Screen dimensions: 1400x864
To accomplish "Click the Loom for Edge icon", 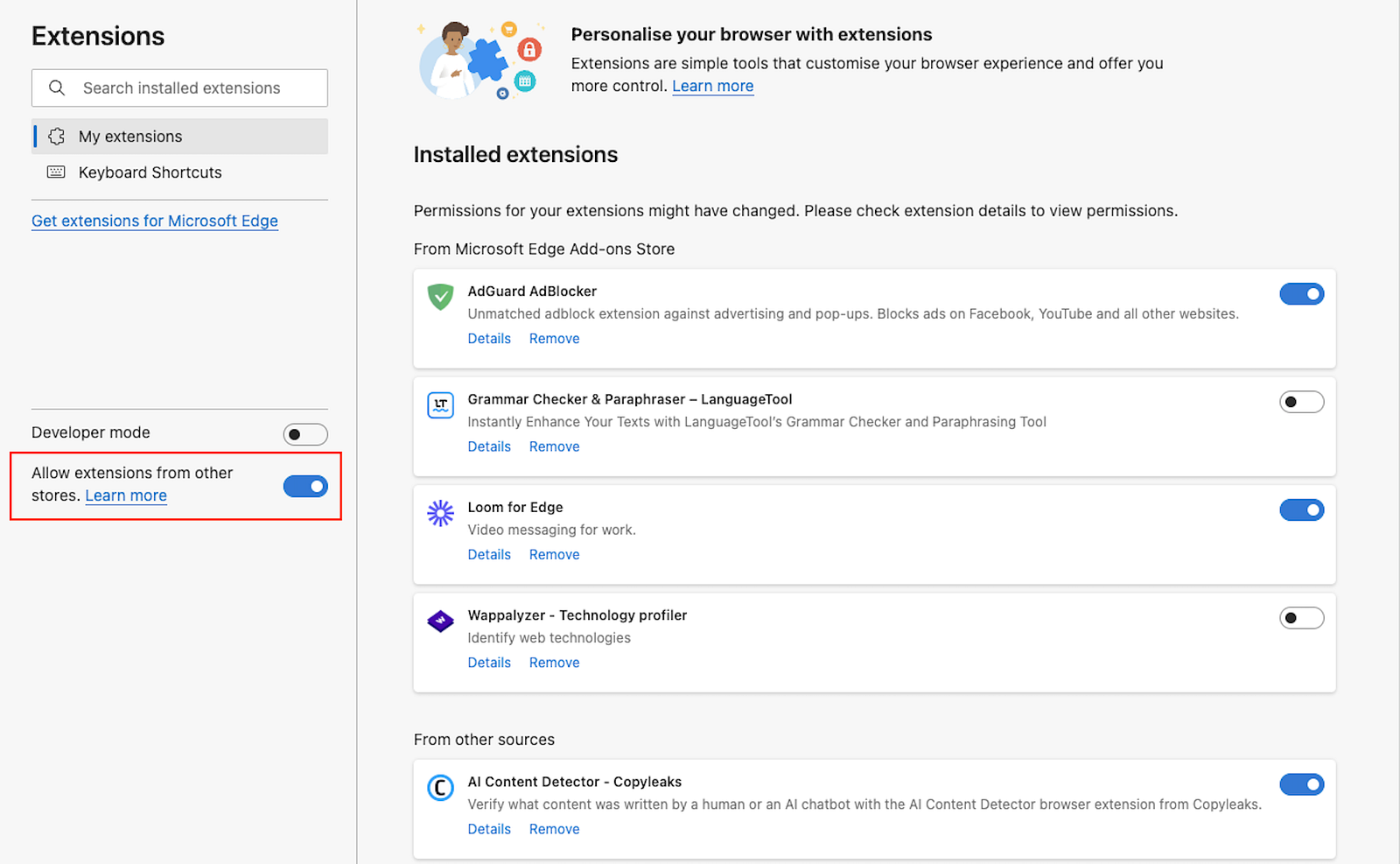I will coord(440,513).
